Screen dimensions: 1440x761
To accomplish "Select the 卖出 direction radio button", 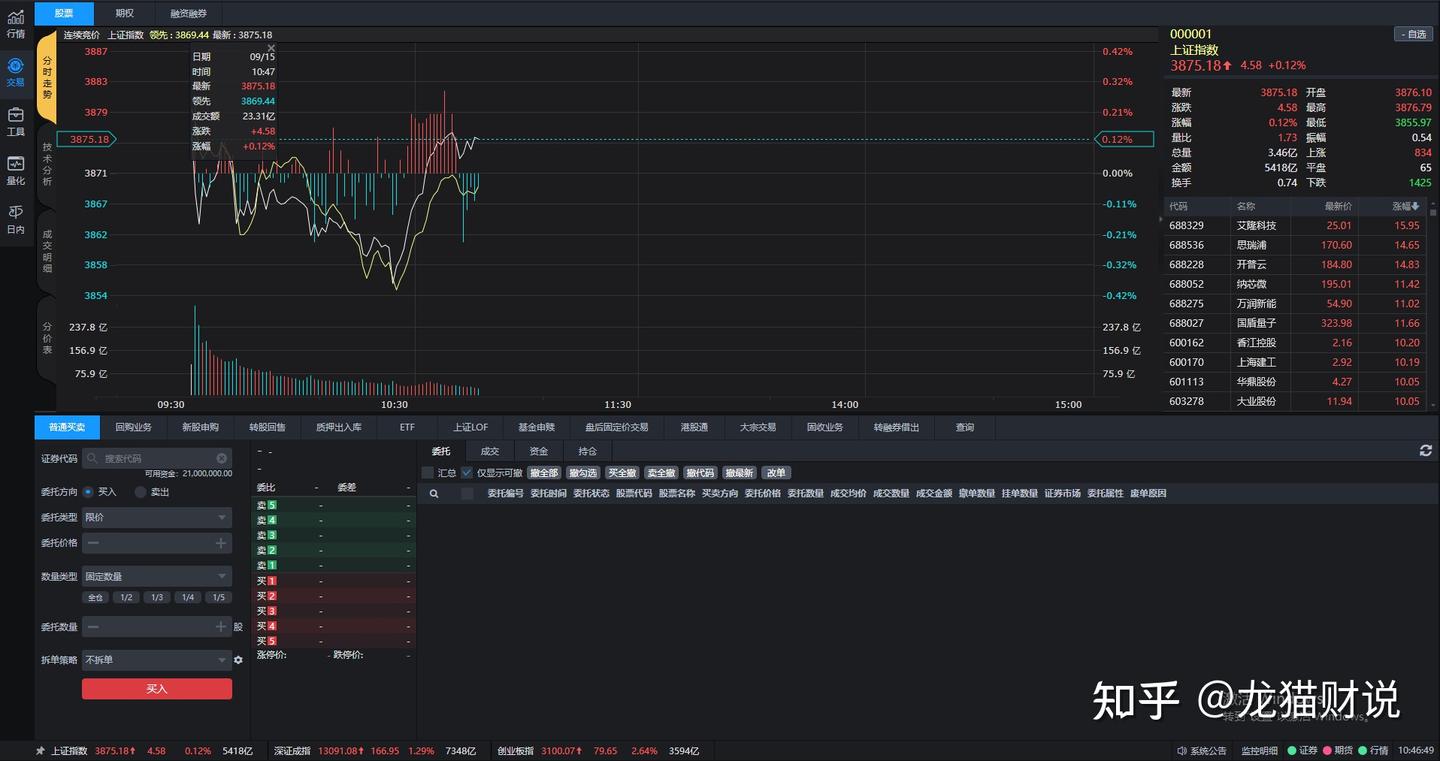I will (x=141, y=491).
